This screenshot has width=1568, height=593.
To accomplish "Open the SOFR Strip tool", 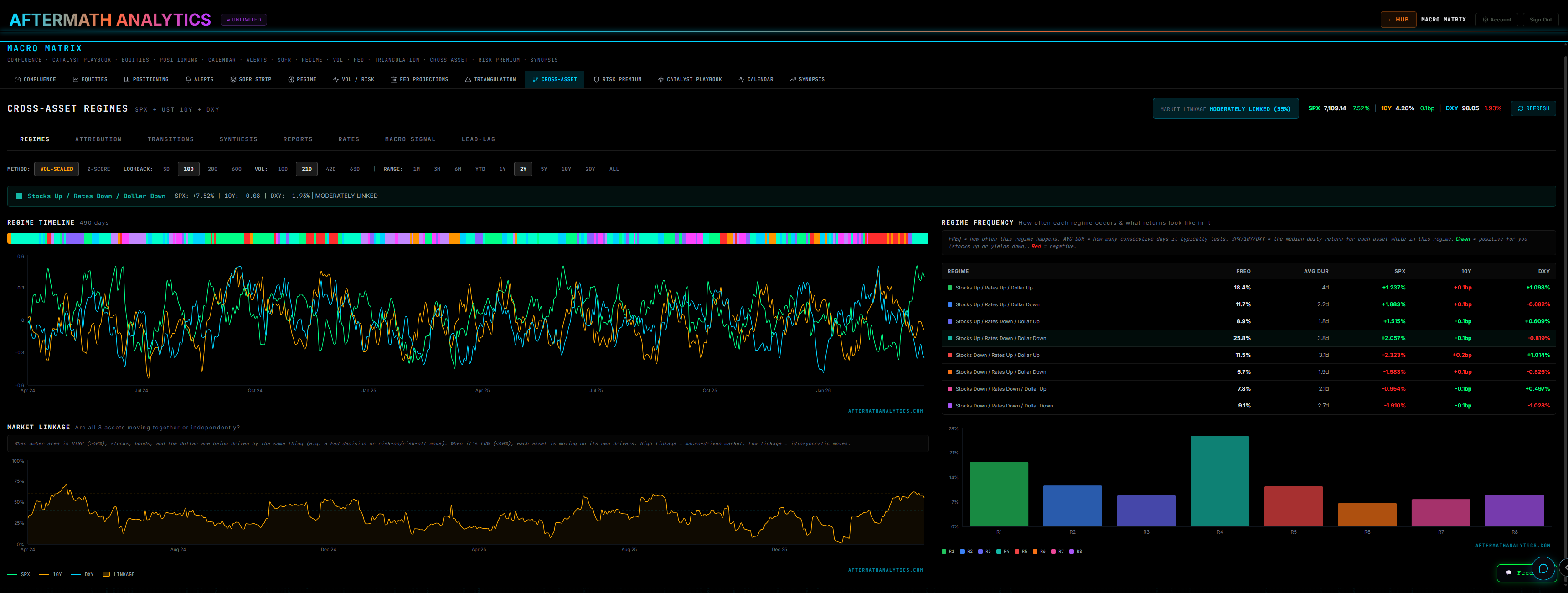I will pyautogui.click(x=232, y=79).
